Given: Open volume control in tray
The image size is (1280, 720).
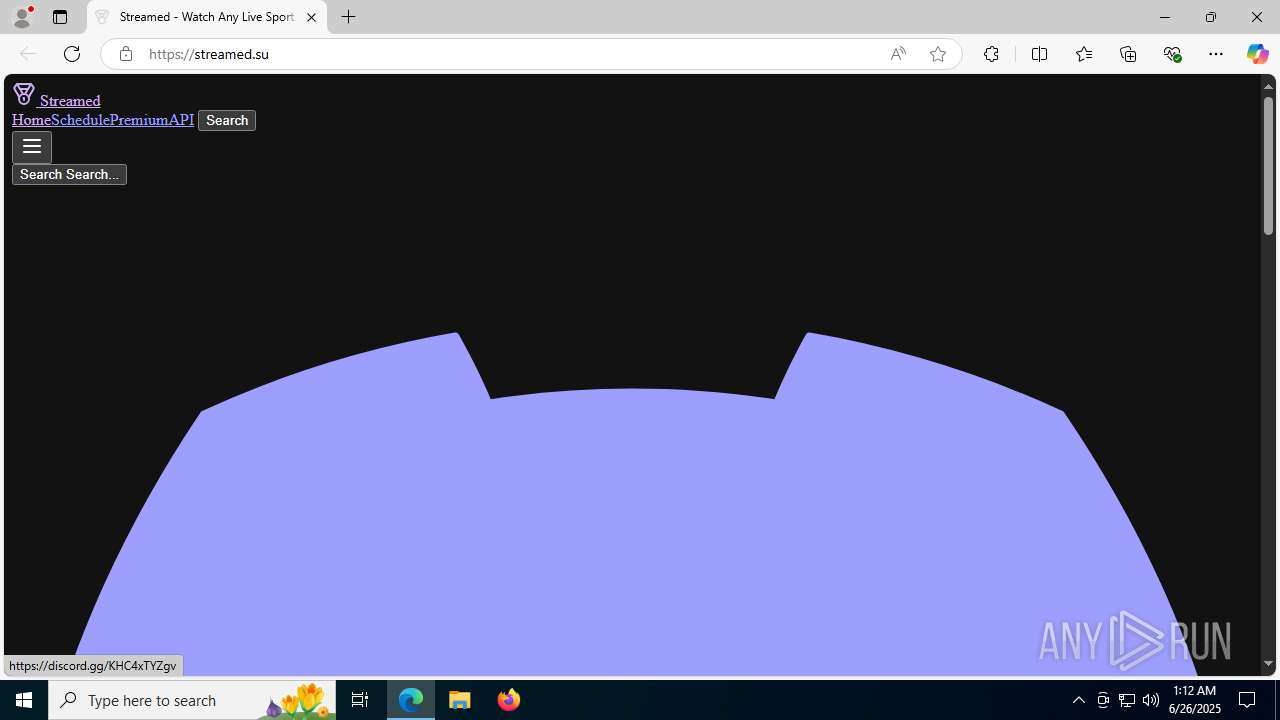Looking at the screenshot, I should click(1151, 700).
